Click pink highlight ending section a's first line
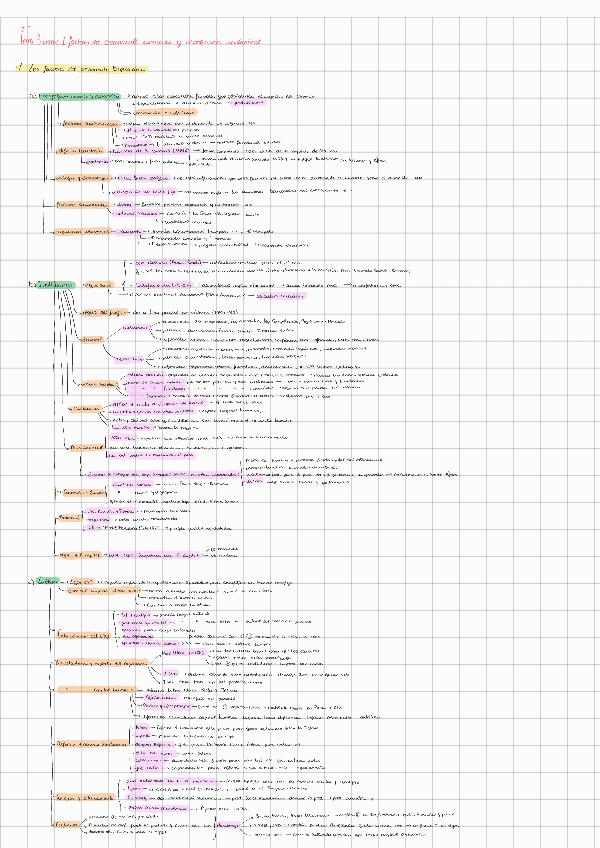Screen dimensions: 600x848 248,103
